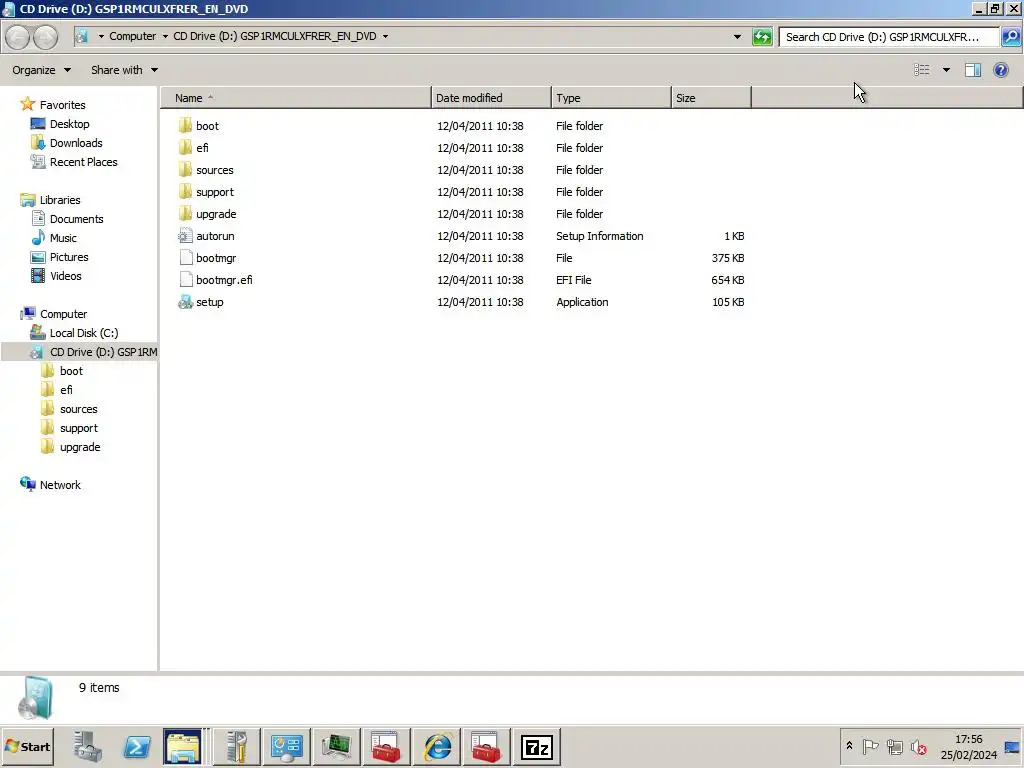Open Help via the question mark icon
The height and width of the screenshot is (768, 1024).
(1000, 70)
